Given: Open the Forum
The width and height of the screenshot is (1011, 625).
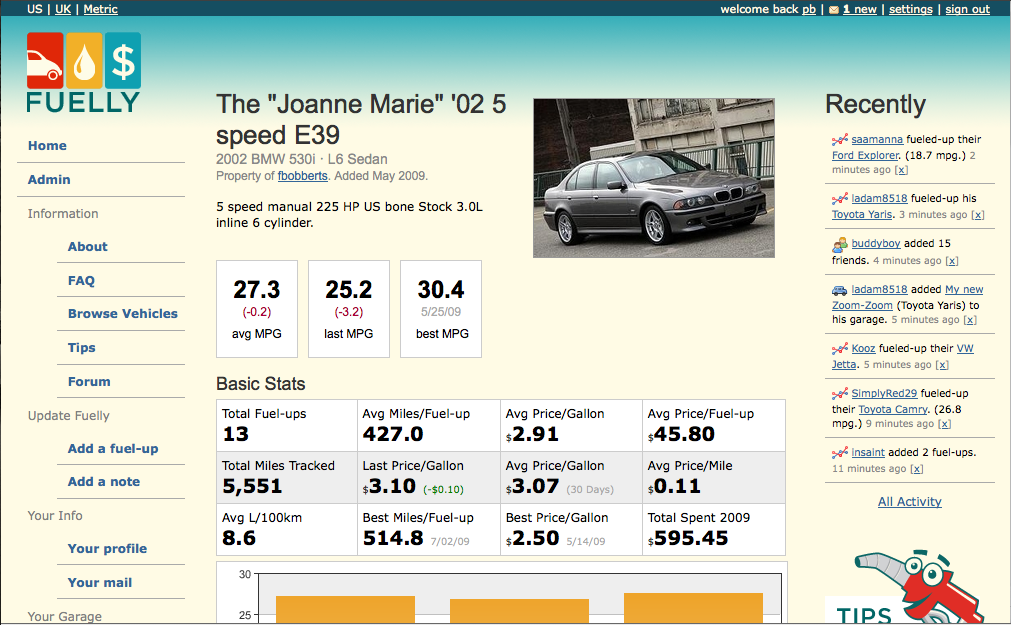Looking at the screenshot, I should point(89,382).
